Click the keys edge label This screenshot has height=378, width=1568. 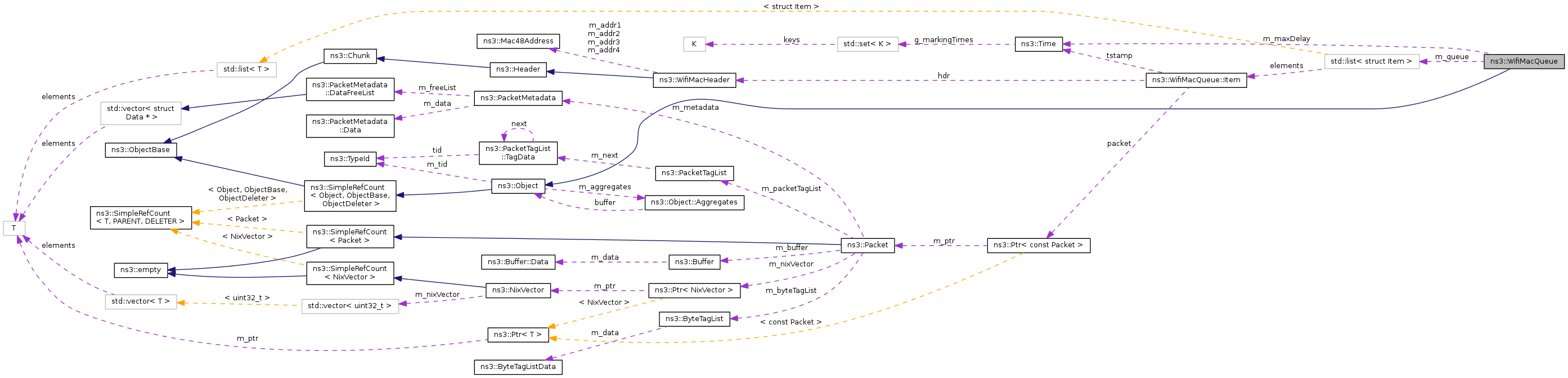tap(791, 40)
